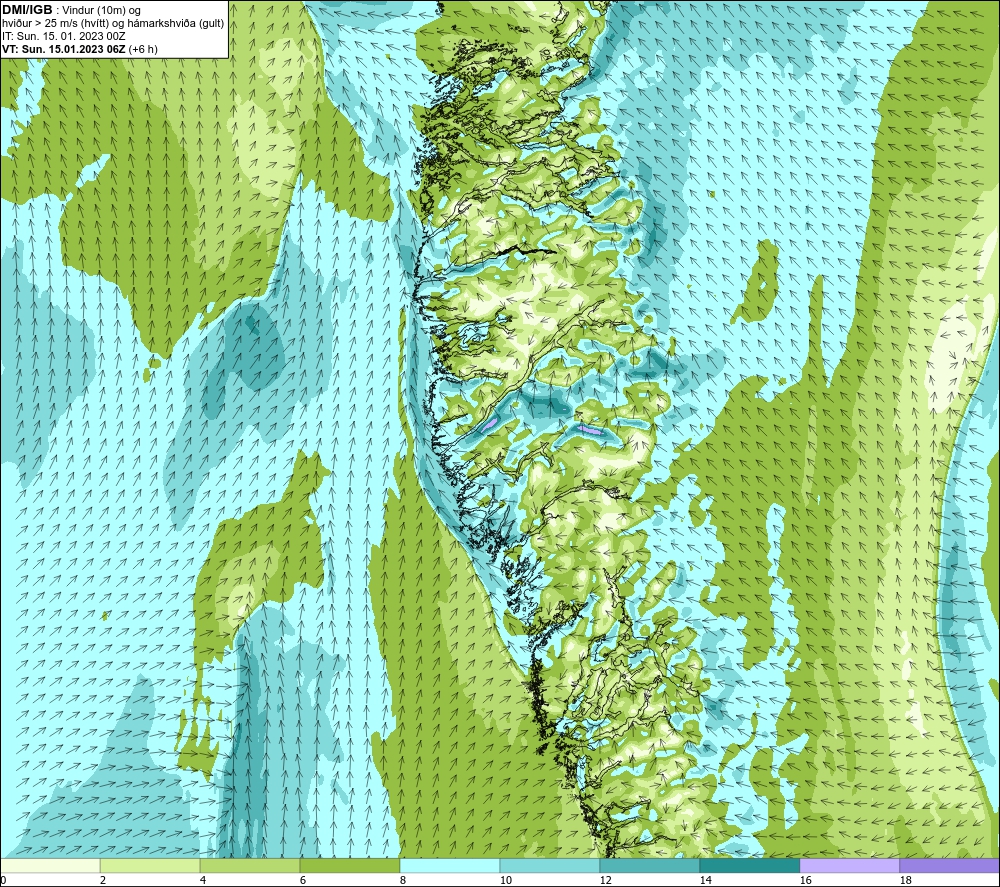Click the pale teal 10–12 m/s legend swatch

(x=550, y=865)
